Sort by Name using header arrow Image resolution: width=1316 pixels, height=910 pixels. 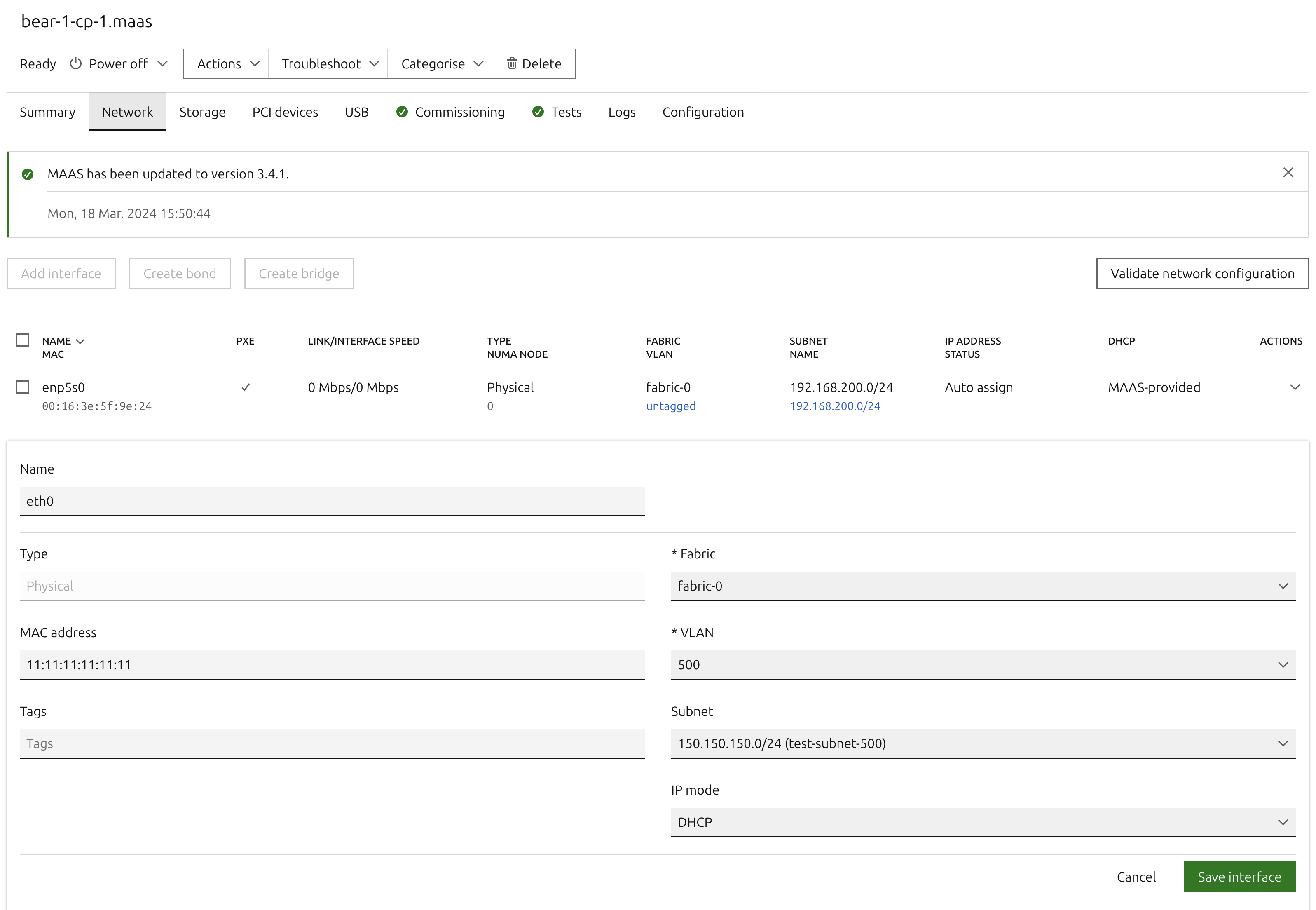(80, 341)
